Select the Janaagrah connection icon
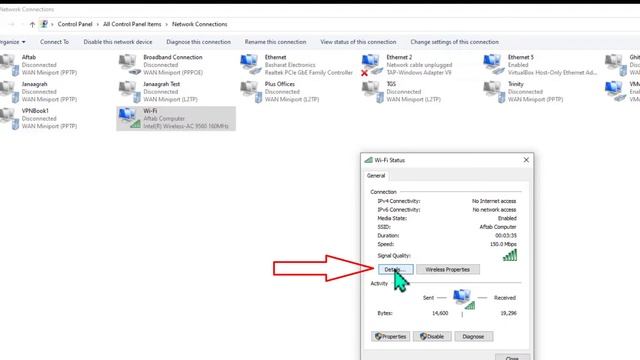 (x=9, y=92)
